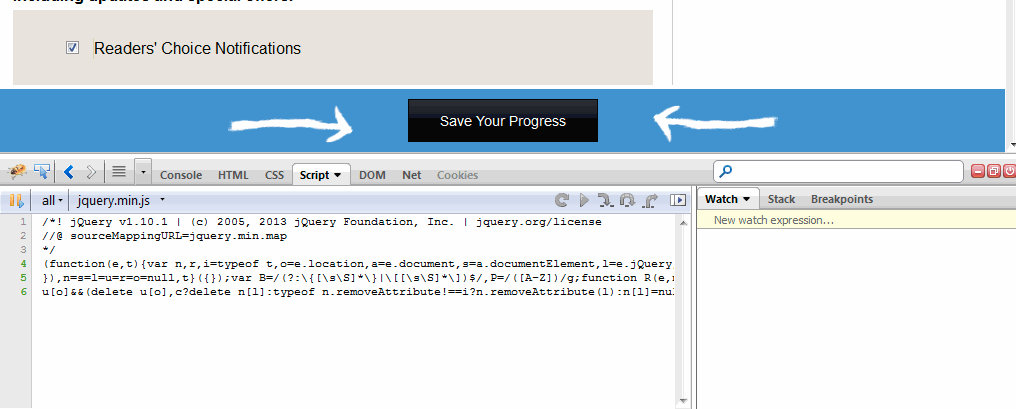Toggle the break on next pause icon
This screenshot has height=409, width=1016.
[x=16, y=200]
